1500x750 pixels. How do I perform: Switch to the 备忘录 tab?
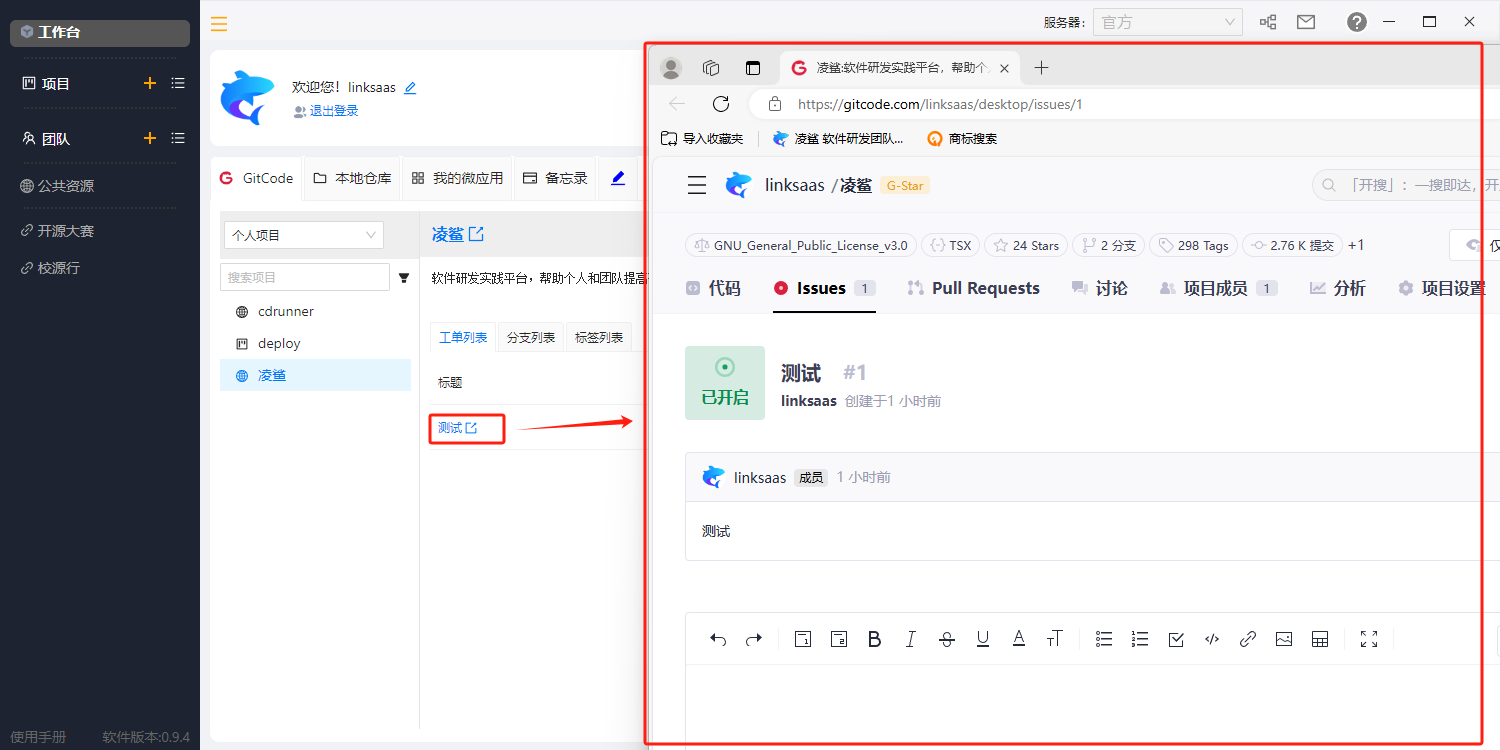click(555, 178)
